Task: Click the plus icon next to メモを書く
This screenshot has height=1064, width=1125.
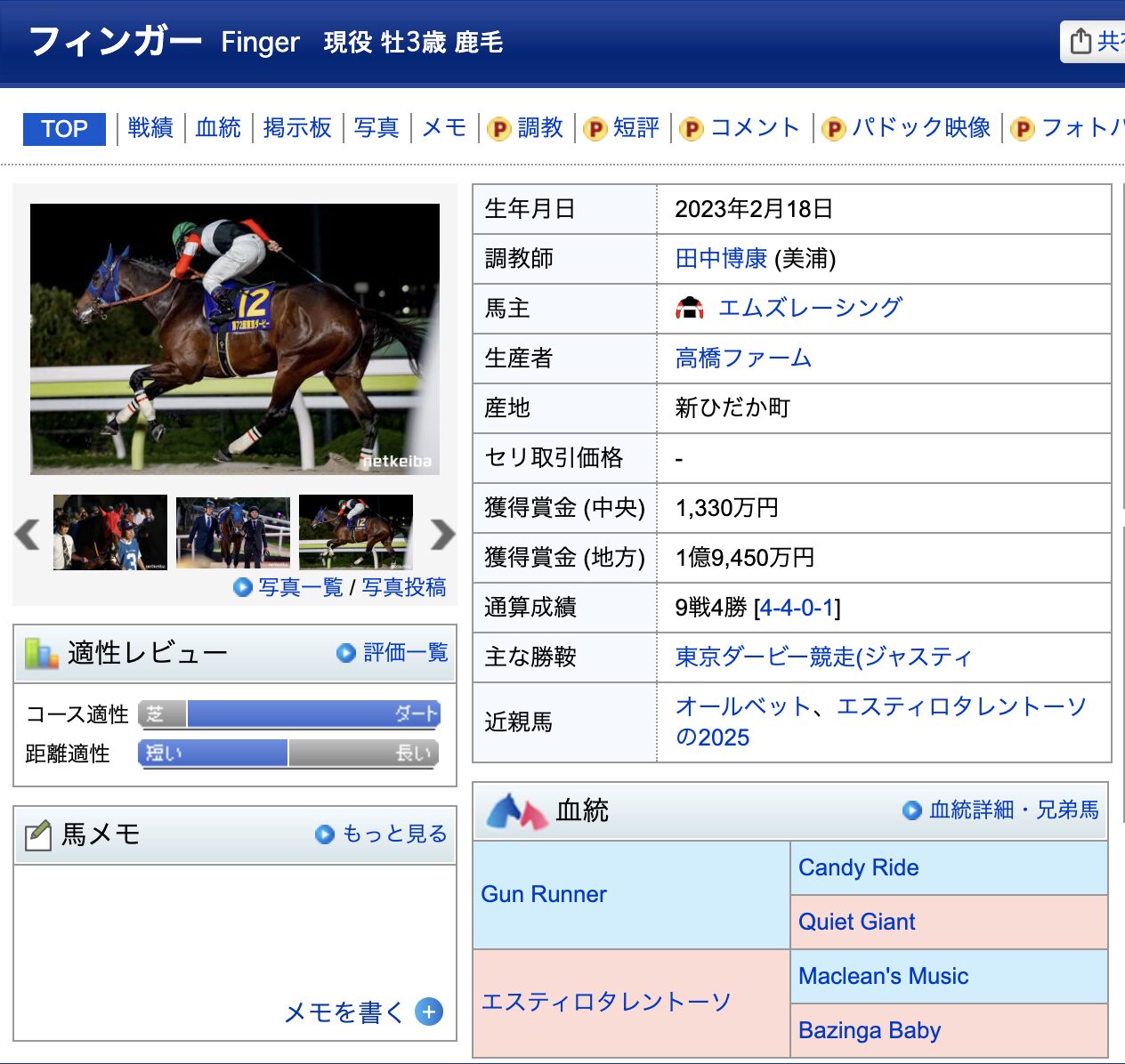Action: 429,1012
